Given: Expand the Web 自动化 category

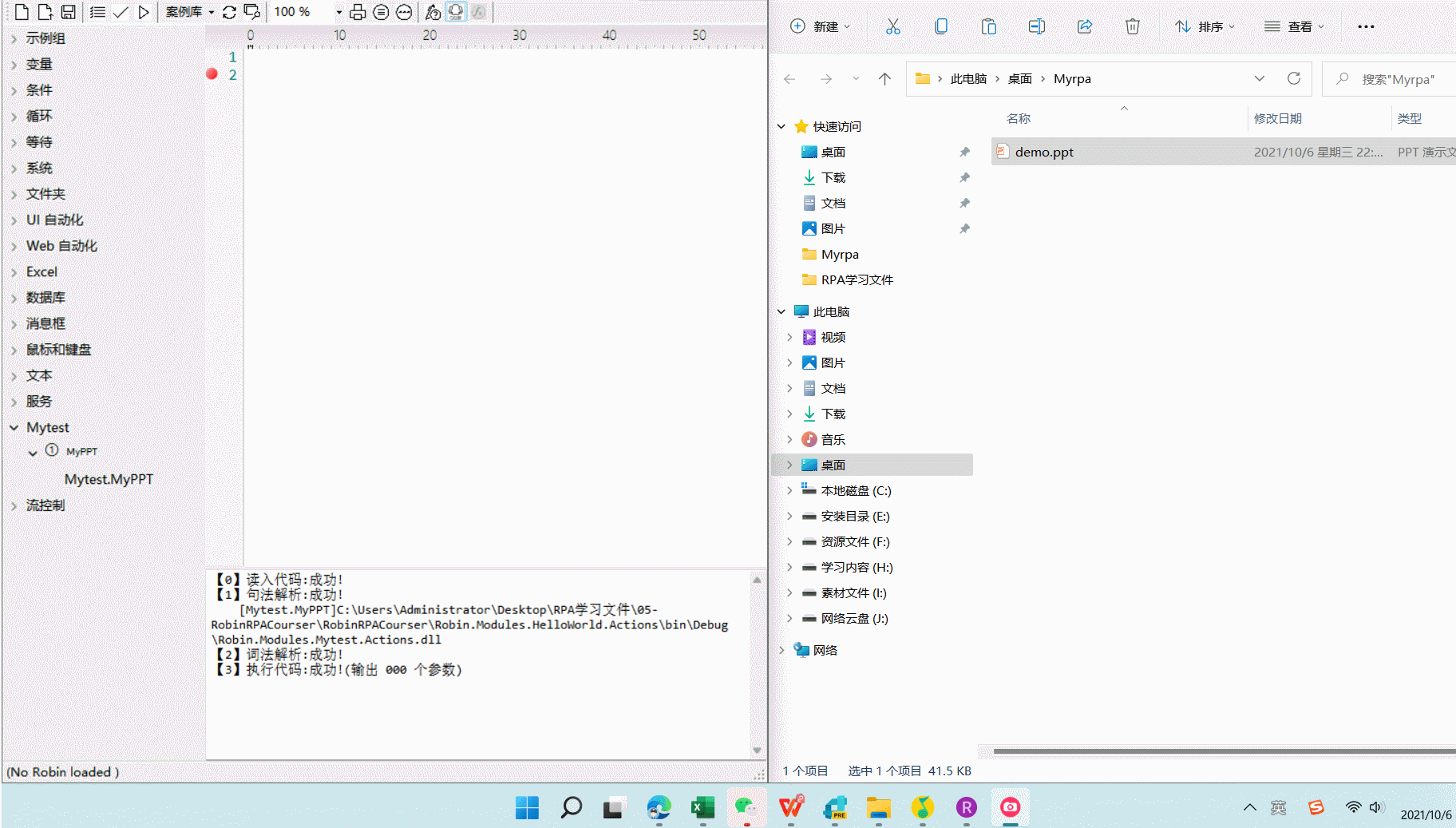Looking at the screenshot, I should [14, 246].
